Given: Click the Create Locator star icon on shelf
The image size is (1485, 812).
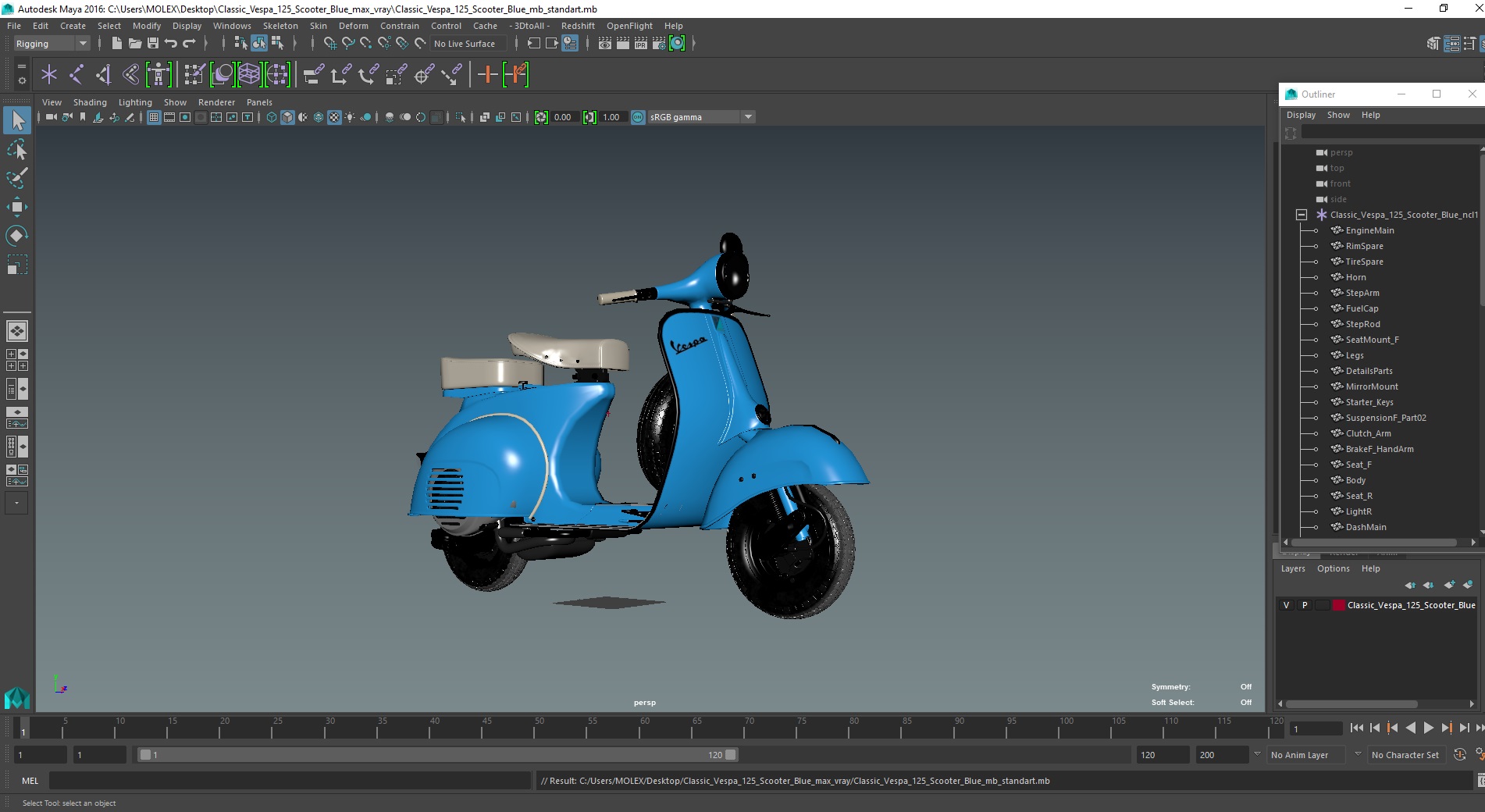Looking at the screenshot, I should (49, 75).
